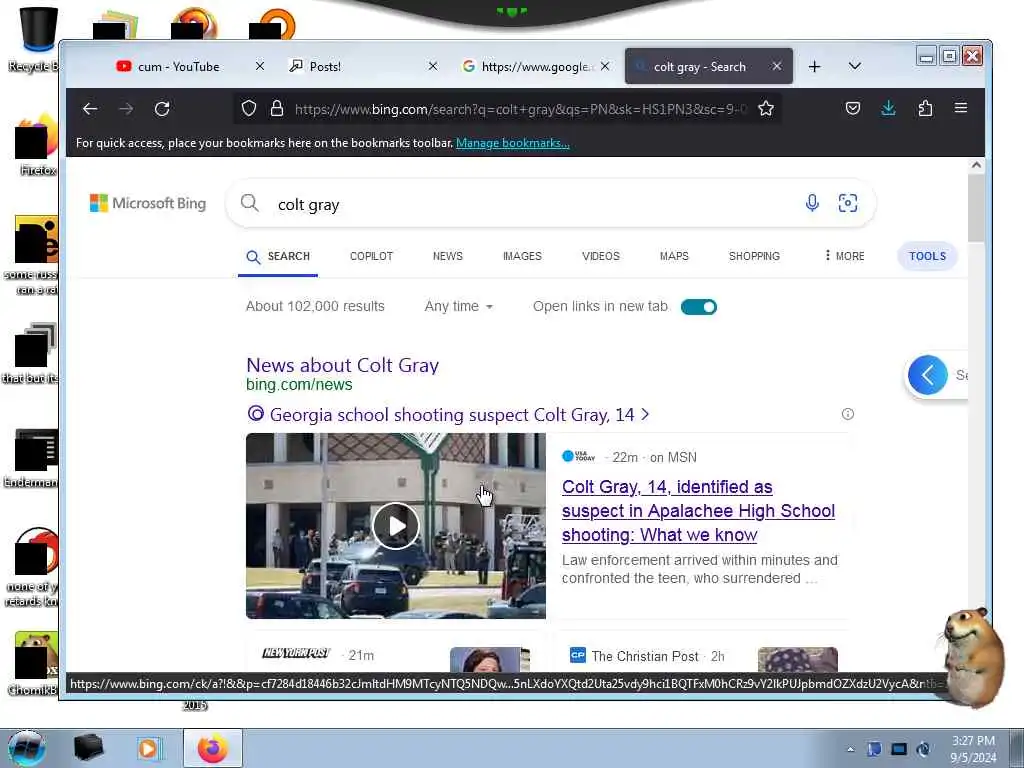The height and width of the screenshot is (768, 1024).
Task: Toggle 'Open links in new tab' switch
Action: 699,307
